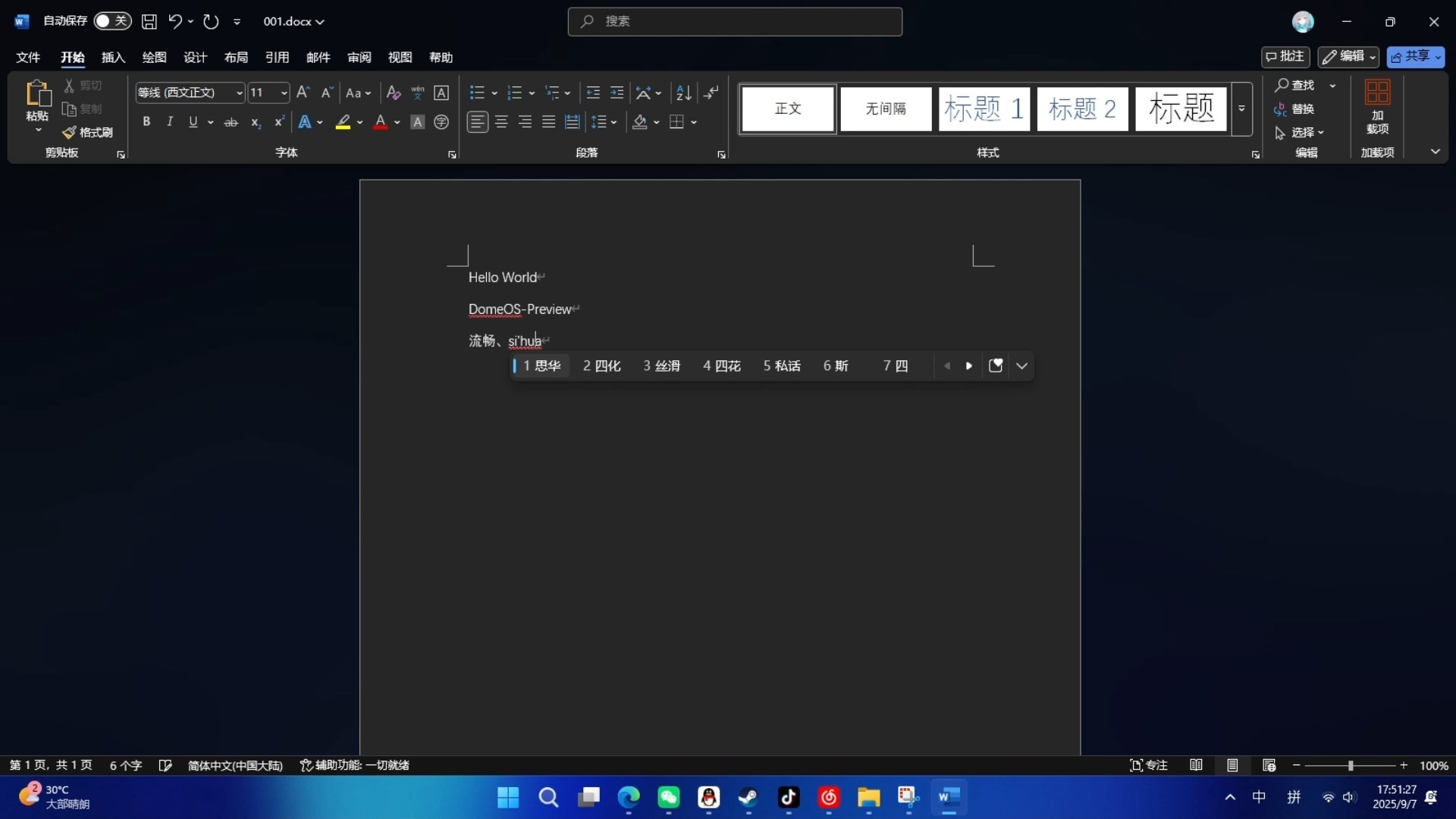The image size is (1456, 819).
Task: Open Microsoft Edge from the taskbar
Action: [628, 797]
